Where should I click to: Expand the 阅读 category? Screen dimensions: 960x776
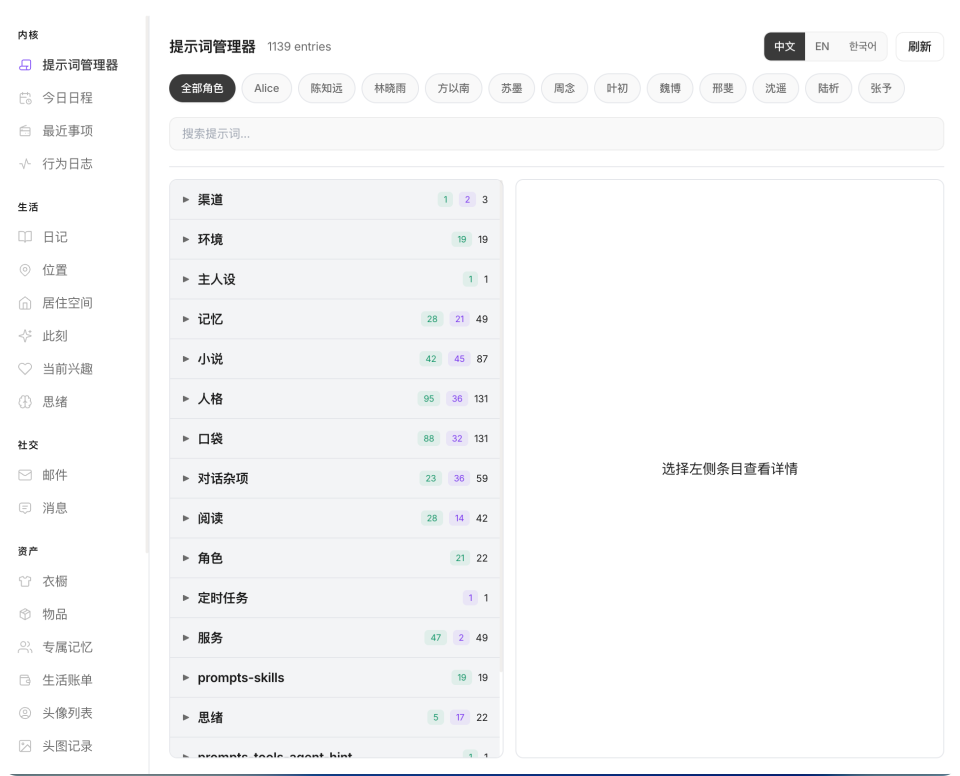point(335,518)
